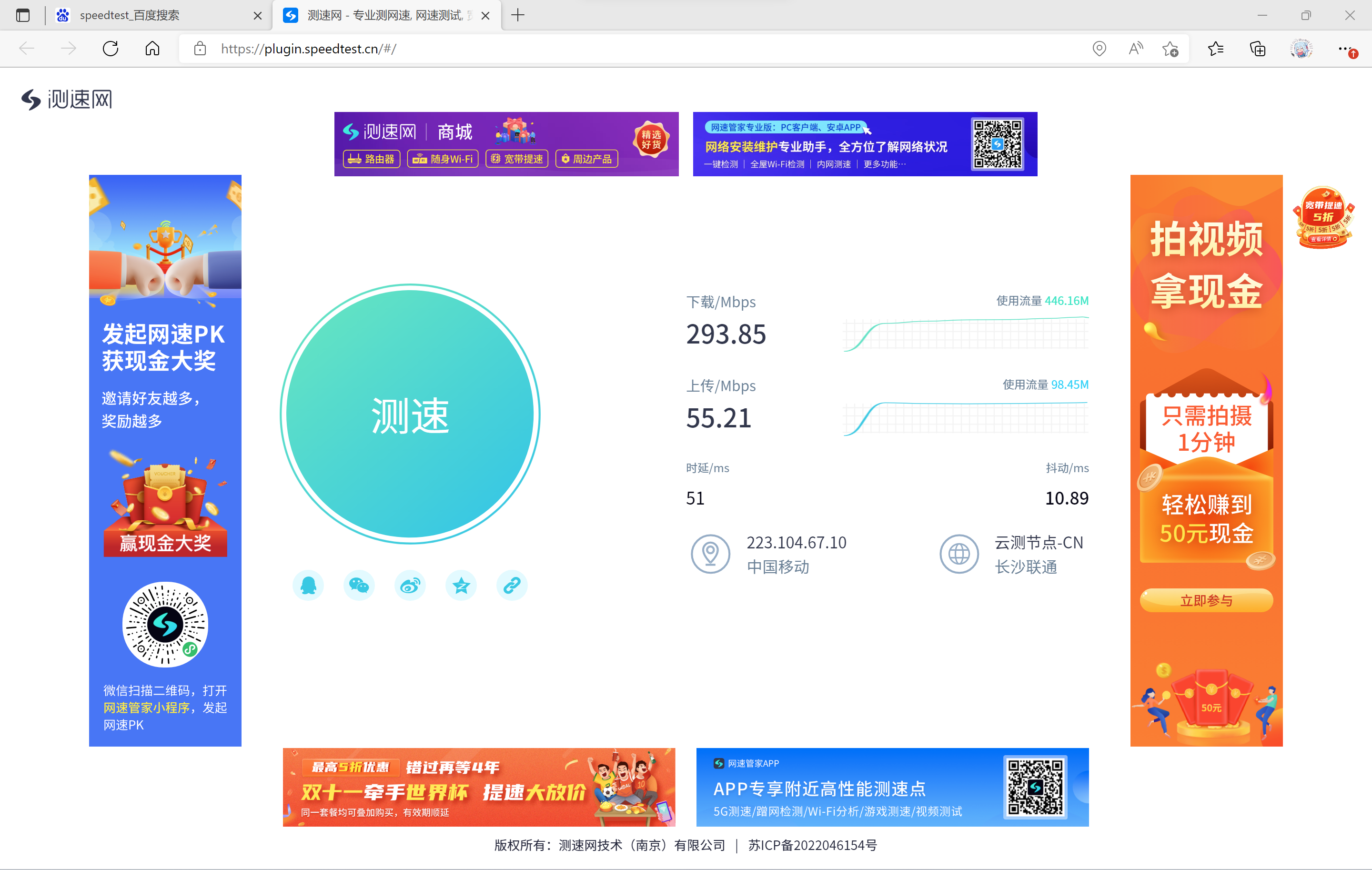Click the QR code in 网速管家专业版 banner
Screen dimensions: 1372x870
tap(997, 144)
